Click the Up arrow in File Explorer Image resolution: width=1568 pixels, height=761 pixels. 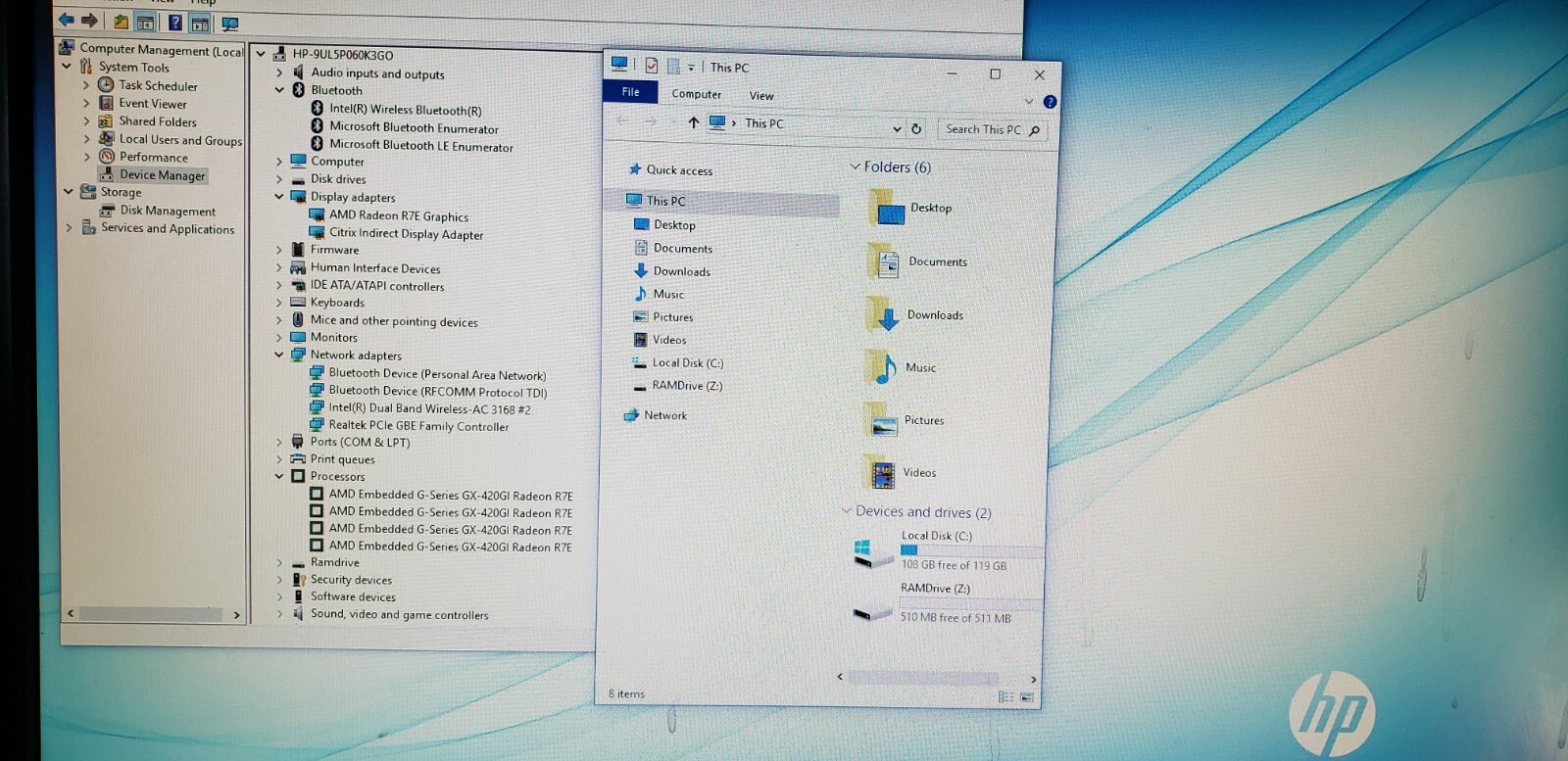pos(693,122)
